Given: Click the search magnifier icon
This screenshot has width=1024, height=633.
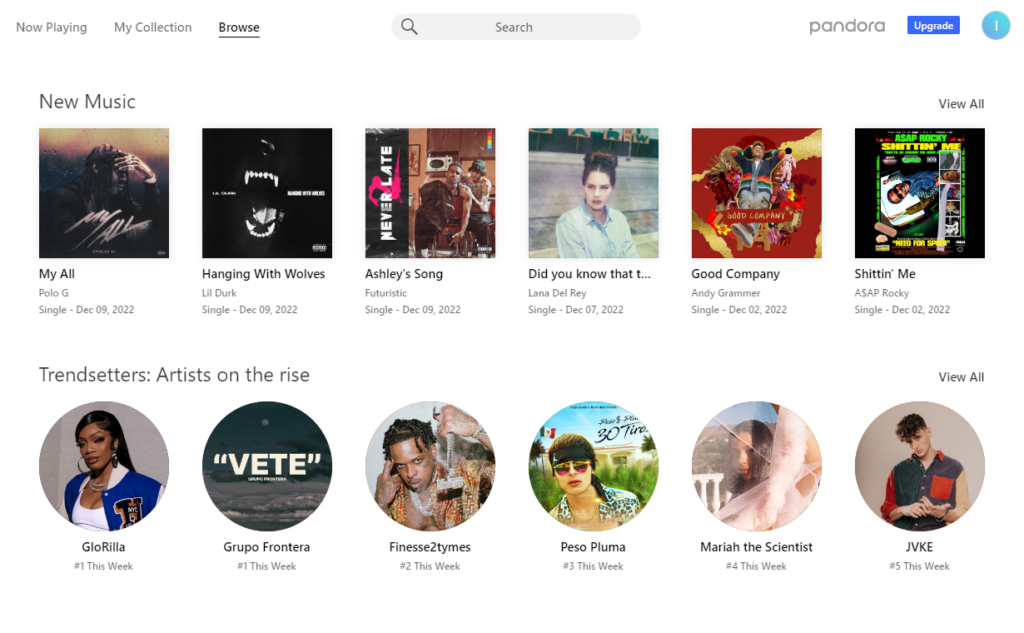Looking at the screenshot, I should (409, 27).
